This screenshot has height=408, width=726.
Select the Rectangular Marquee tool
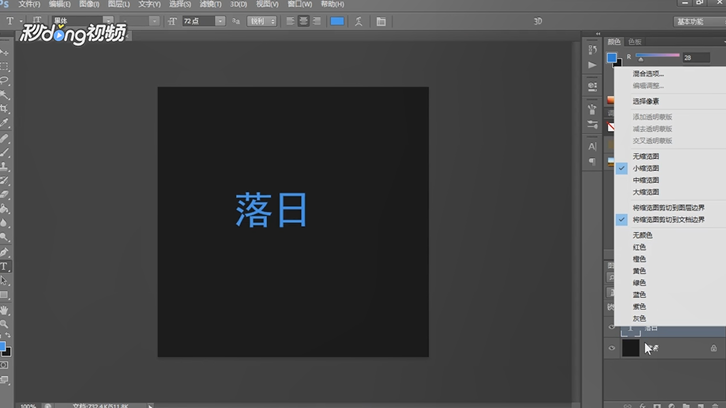pyautogui.click(x=5, y=67)
